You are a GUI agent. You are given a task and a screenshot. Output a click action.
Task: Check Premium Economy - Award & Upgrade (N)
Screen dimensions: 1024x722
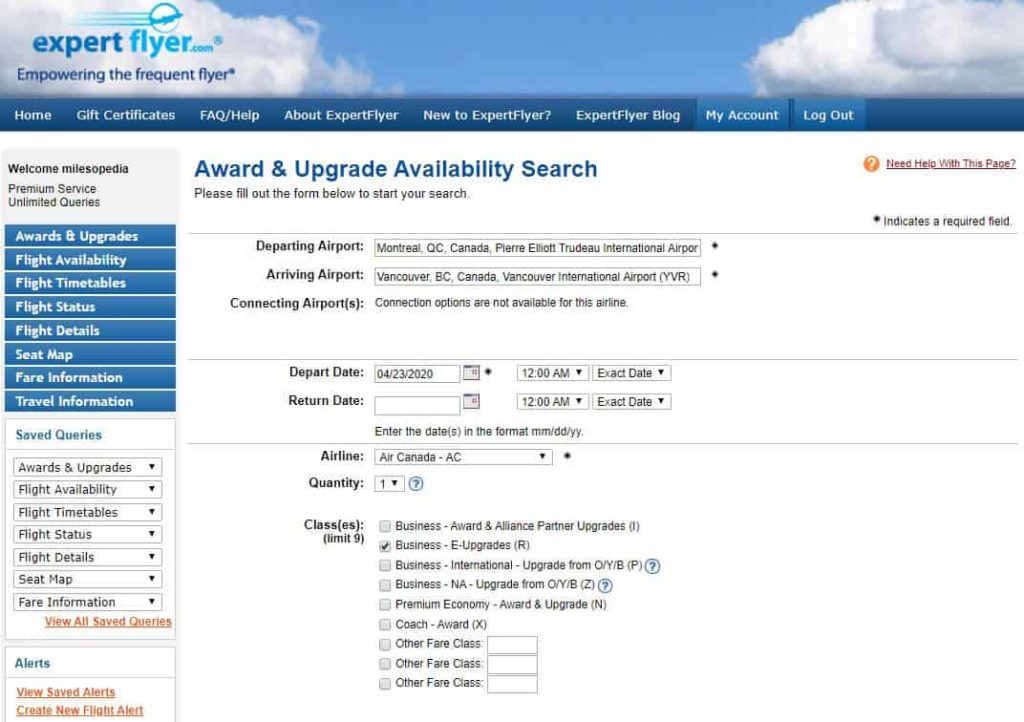click(x=385, y=605)
